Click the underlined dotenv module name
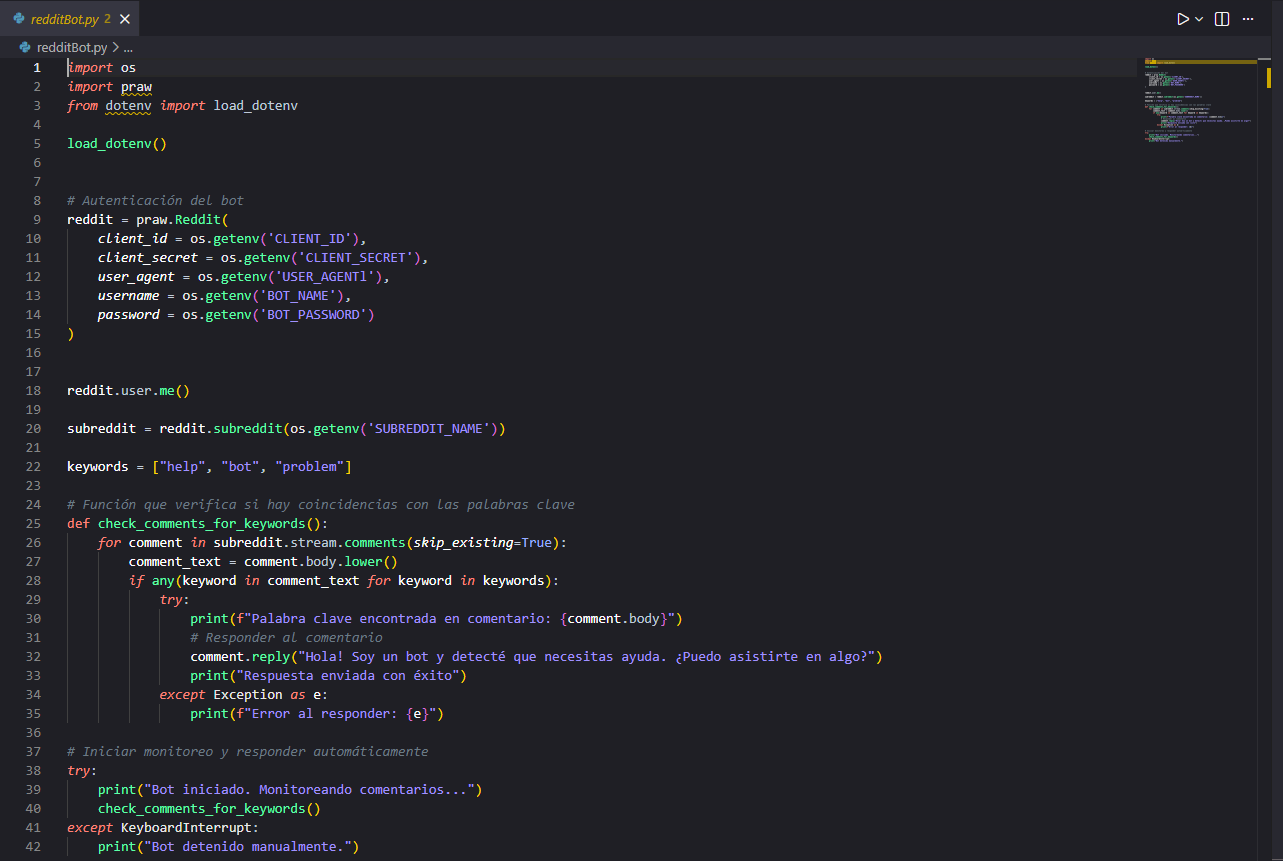1283x861 pixels. click(128, 106)
